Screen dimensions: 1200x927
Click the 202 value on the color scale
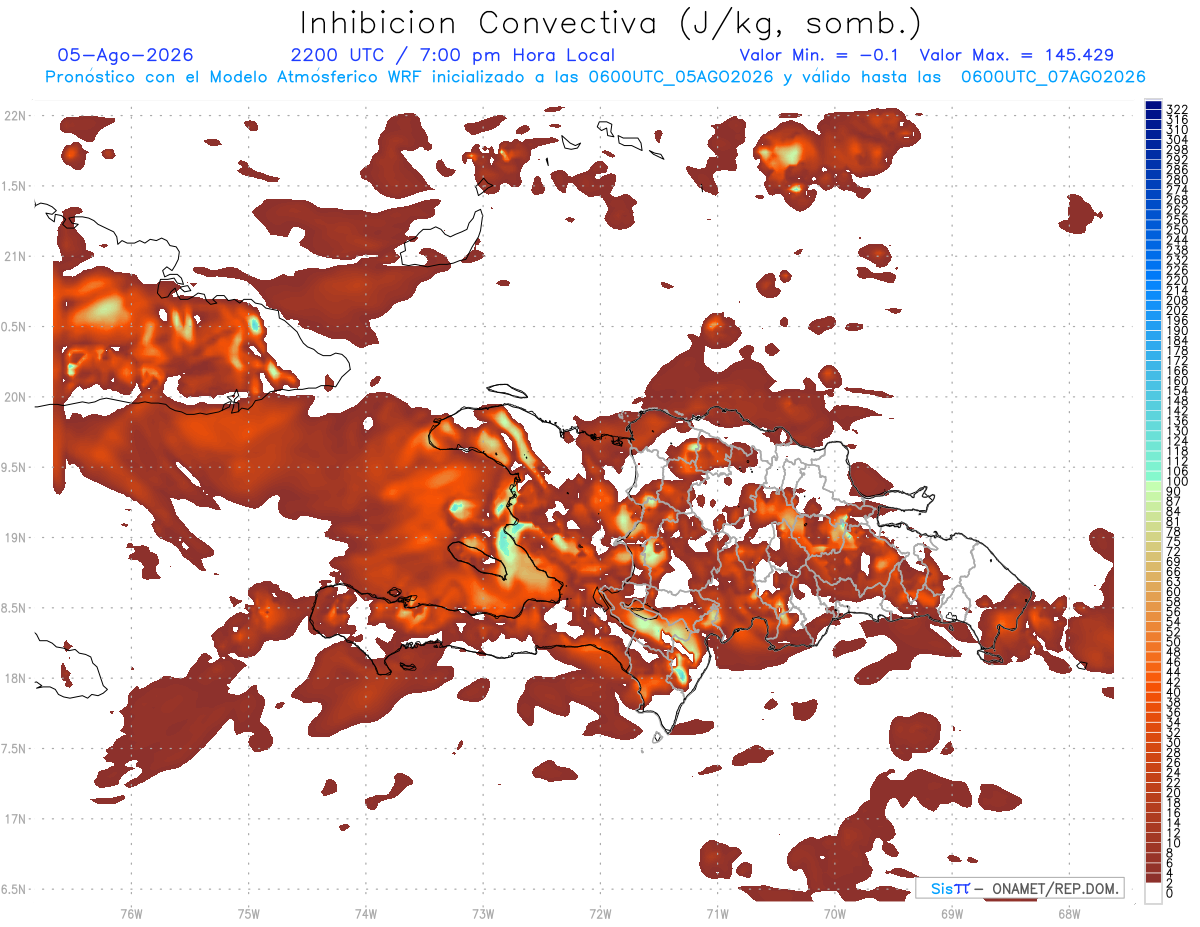1177,310
